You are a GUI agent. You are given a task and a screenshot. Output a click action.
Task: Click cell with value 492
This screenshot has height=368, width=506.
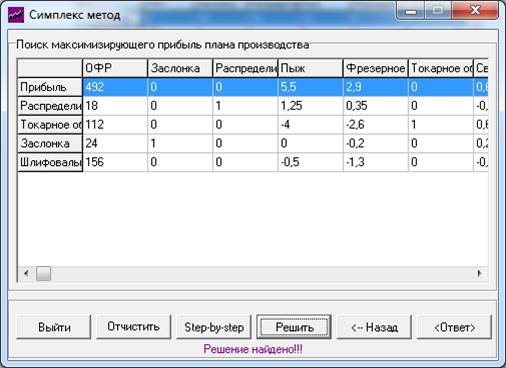coord(115,87)
